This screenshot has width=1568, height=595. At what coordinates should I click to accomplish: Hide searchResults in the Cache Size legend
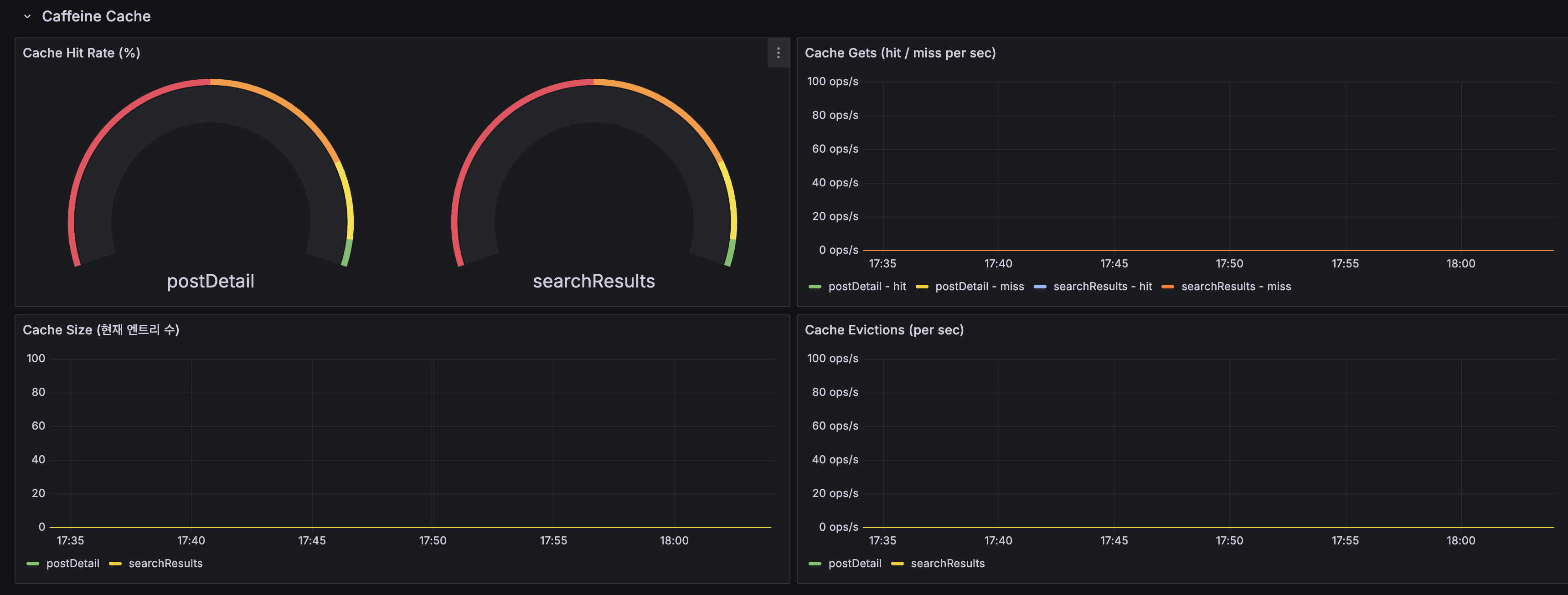(165, 564)
